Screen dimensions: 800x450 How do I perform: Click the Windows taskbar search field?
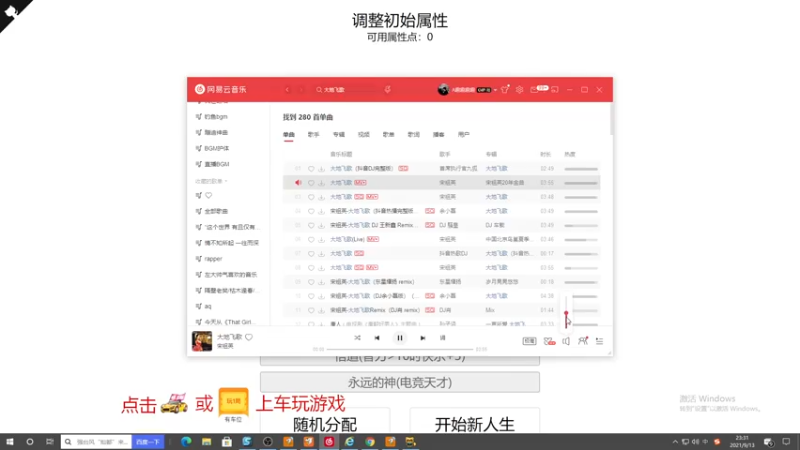(97, 442)
